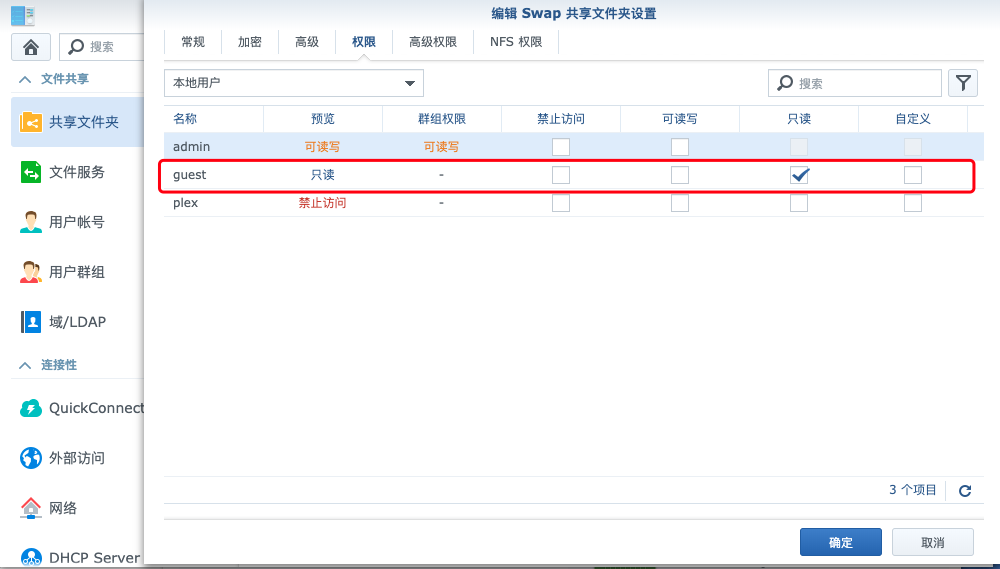1000x569 pixels.
Task: Check Read/Write (可读写) for plex
Action: 680,203
